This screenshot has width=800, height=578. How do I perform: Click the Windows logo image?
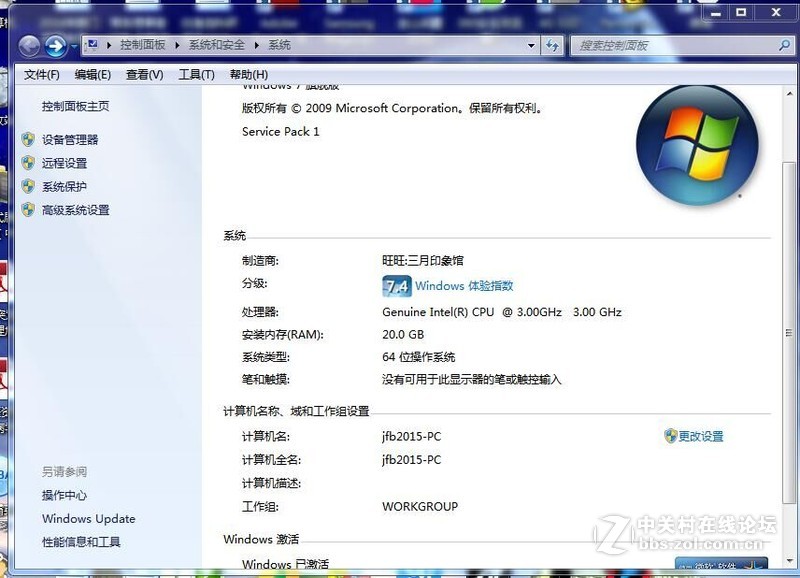click(697, 145)
